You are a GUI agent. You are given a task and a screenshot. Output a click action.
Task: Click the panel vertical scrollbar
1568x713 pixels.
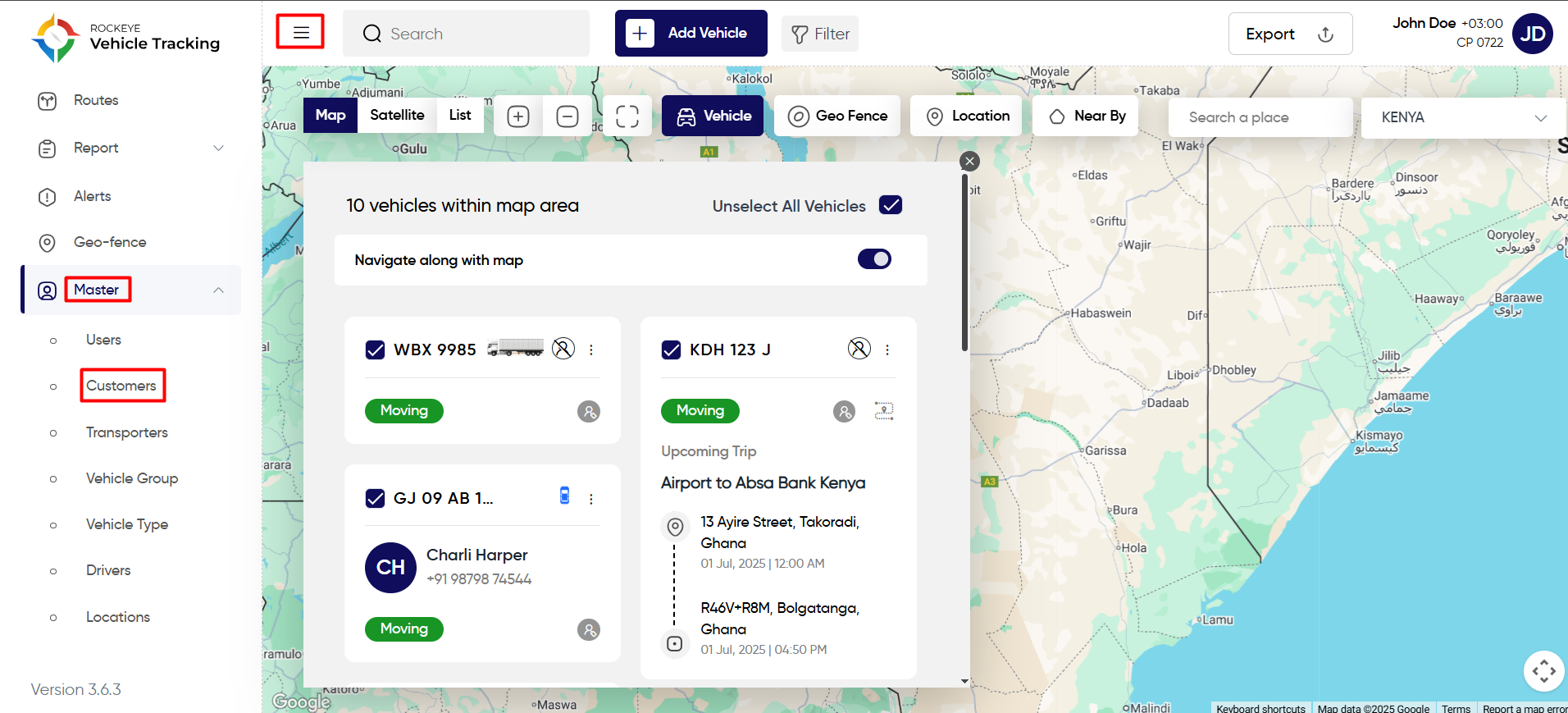[x=964, y=263]
